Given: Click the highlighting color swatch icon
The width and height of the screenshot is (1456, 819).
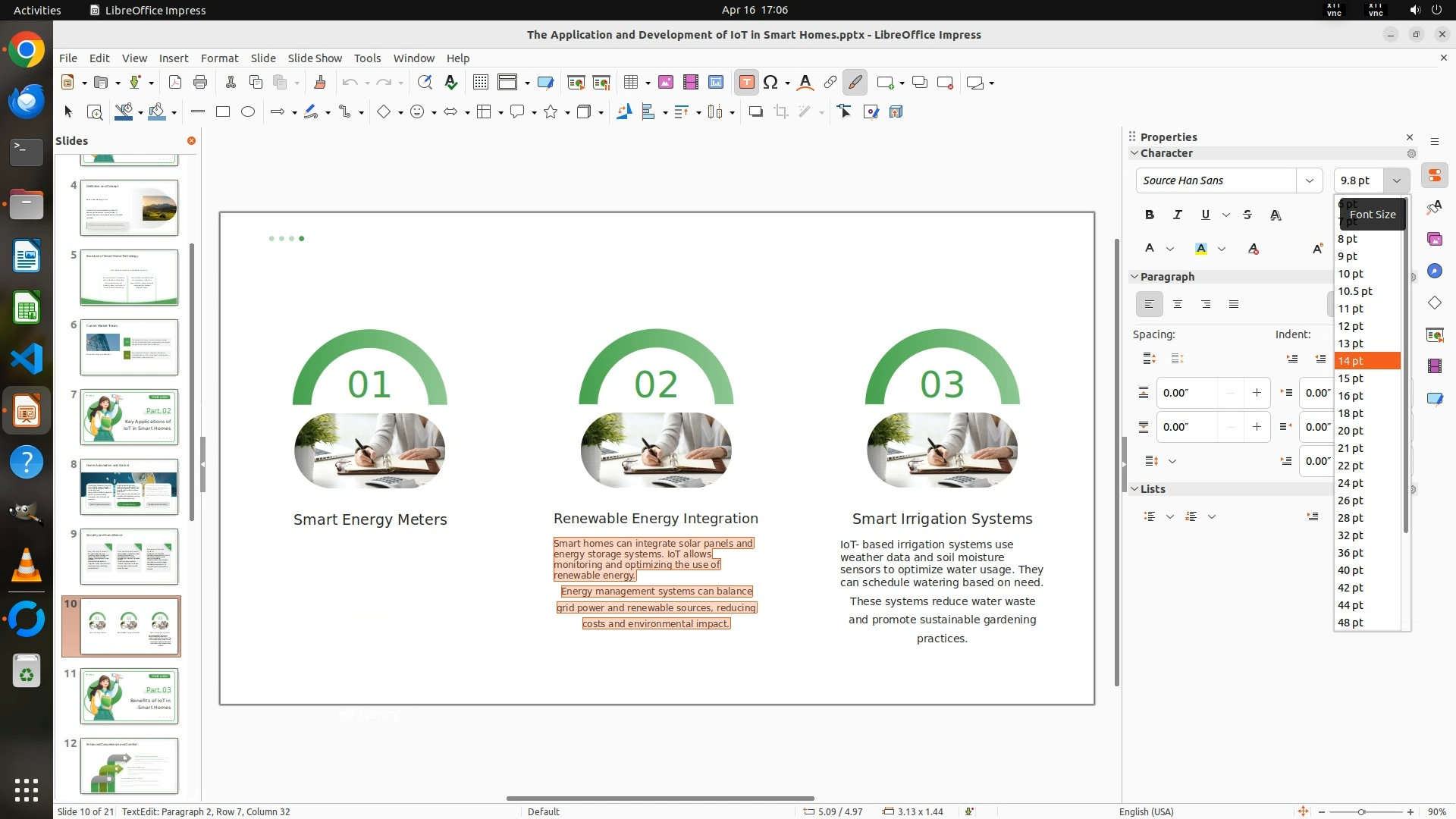Looking at the screenshot, I should pos(1201,249).
